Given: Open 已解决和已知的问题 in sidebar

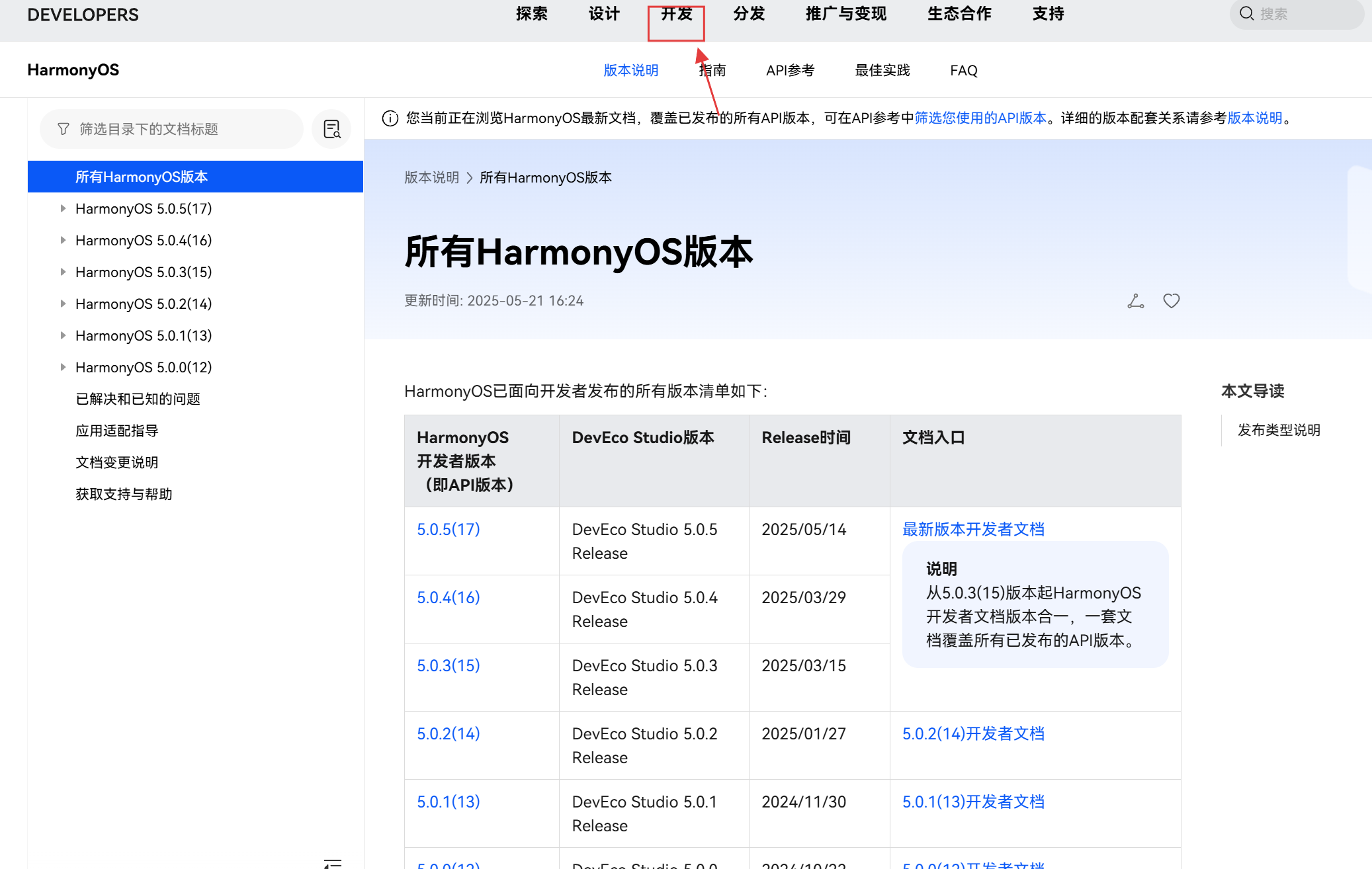Looking at the screenshot, I should click(138, 399).
